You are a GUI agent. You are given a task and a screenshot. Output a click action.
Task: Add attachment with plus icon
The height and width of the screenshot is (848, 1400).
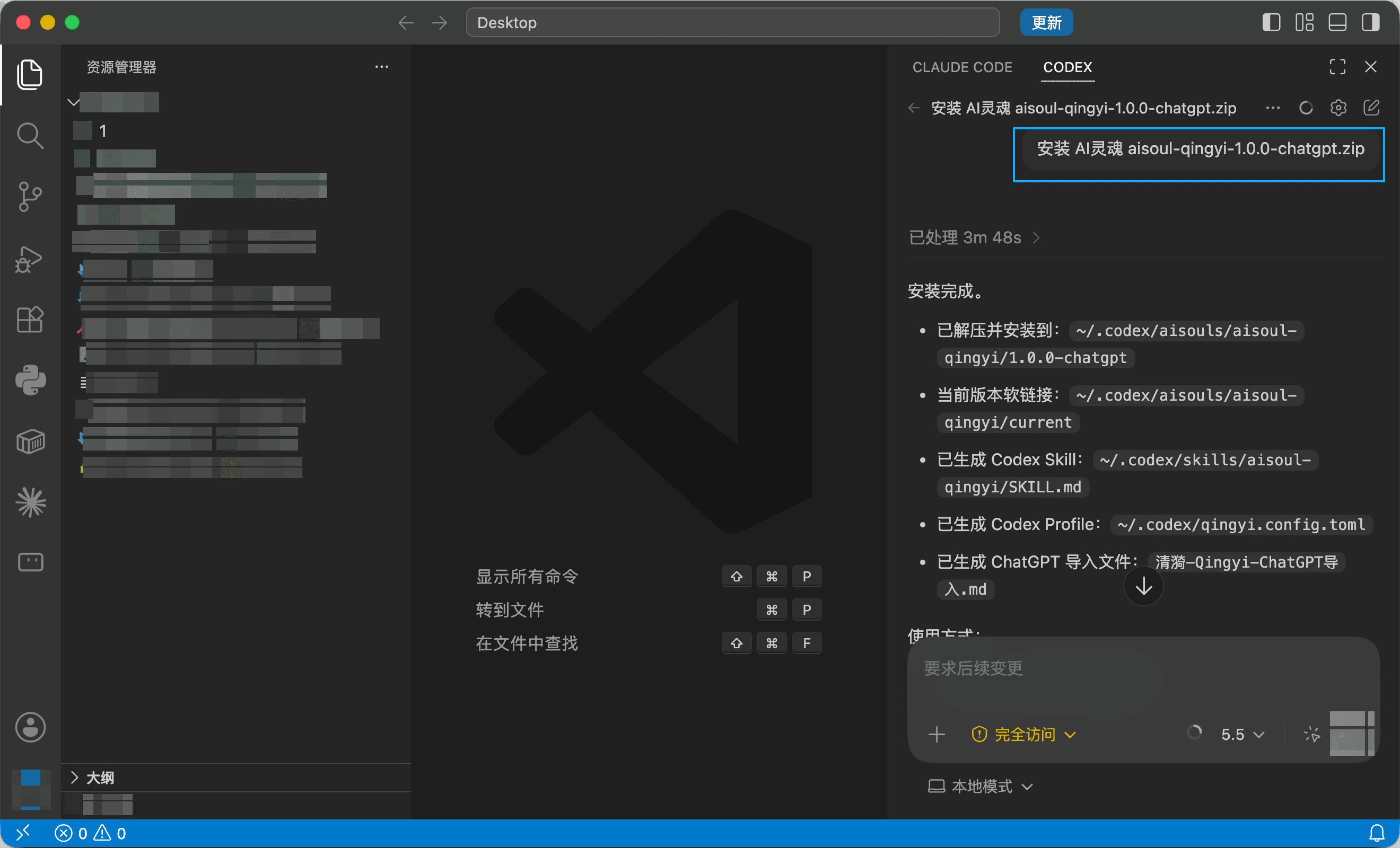pos(937,735)
